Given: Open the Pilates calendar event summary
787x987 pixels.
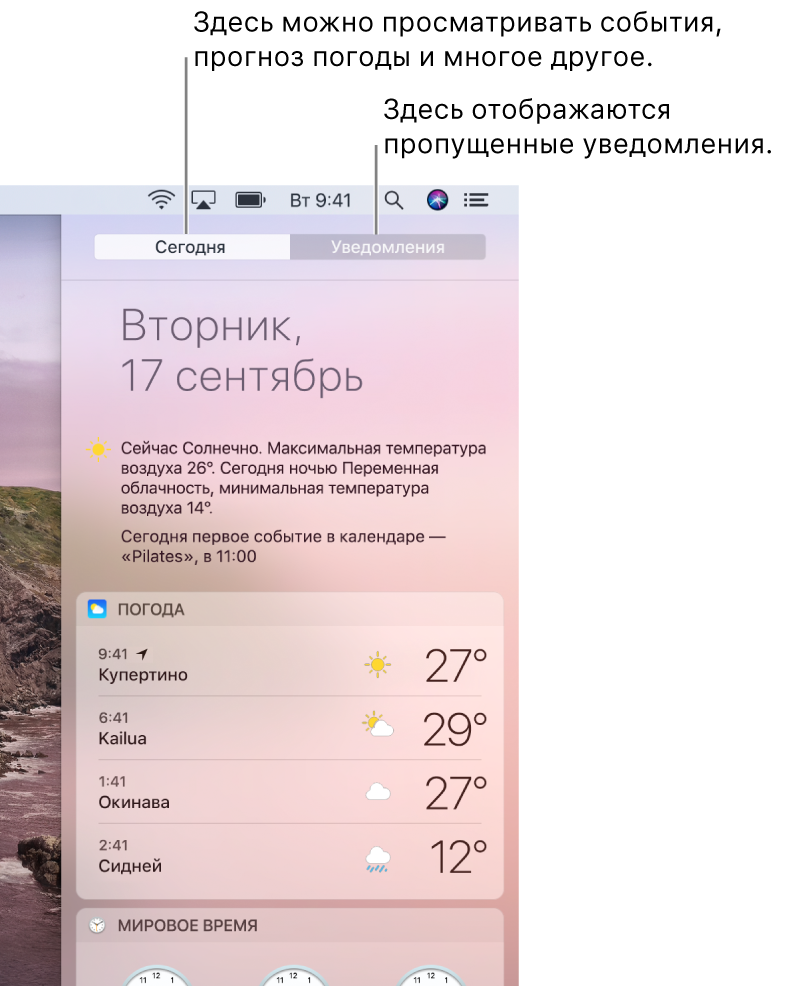Looking at the screenshot, I should point(283,546).
